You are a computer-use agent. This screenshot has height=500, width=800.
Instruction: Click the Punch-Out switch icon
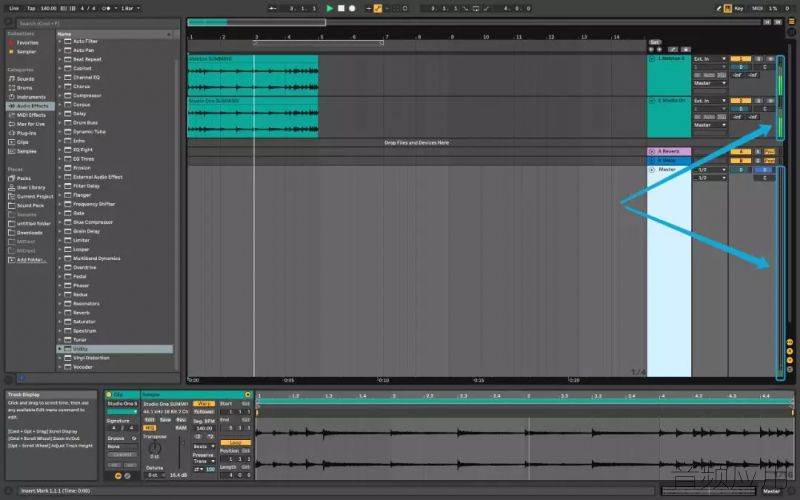click(486, 8)
